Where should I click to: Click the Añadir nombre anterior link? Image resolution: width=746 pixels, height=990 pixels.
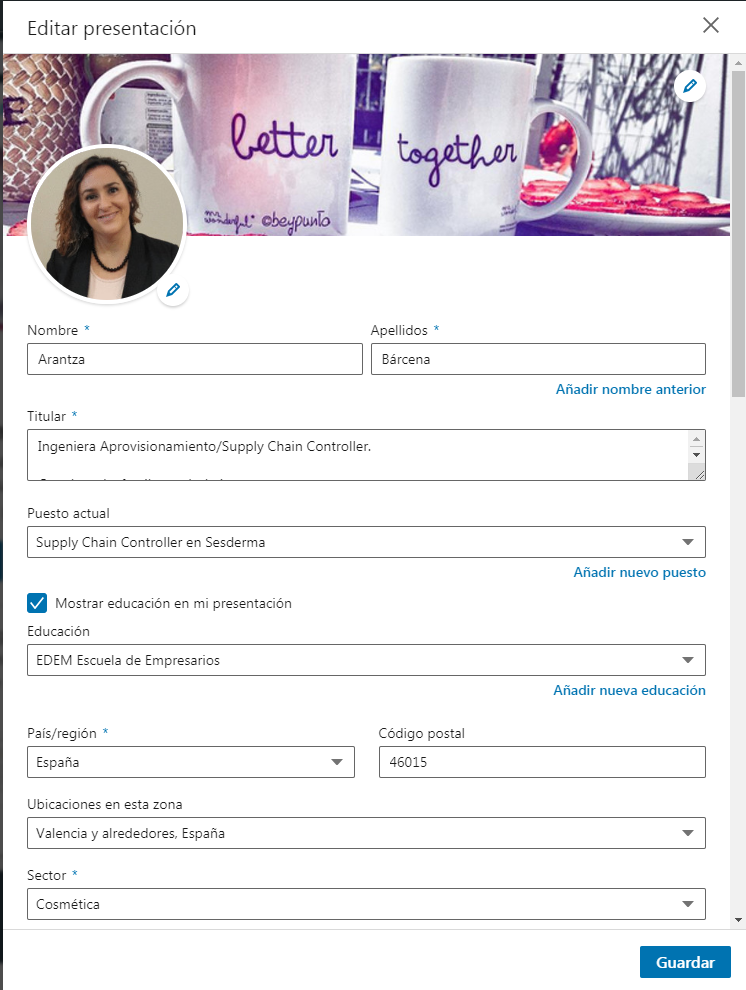pyautogui.click(x=631, y=390)
